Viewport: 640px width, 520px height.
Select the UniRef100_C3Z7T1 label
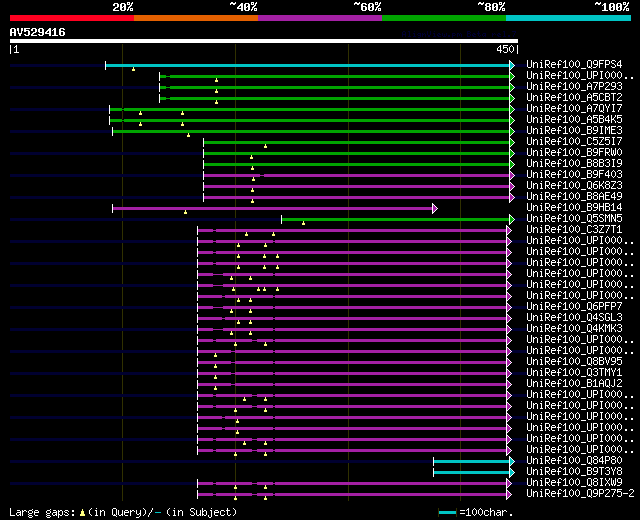tap(574, 229)
